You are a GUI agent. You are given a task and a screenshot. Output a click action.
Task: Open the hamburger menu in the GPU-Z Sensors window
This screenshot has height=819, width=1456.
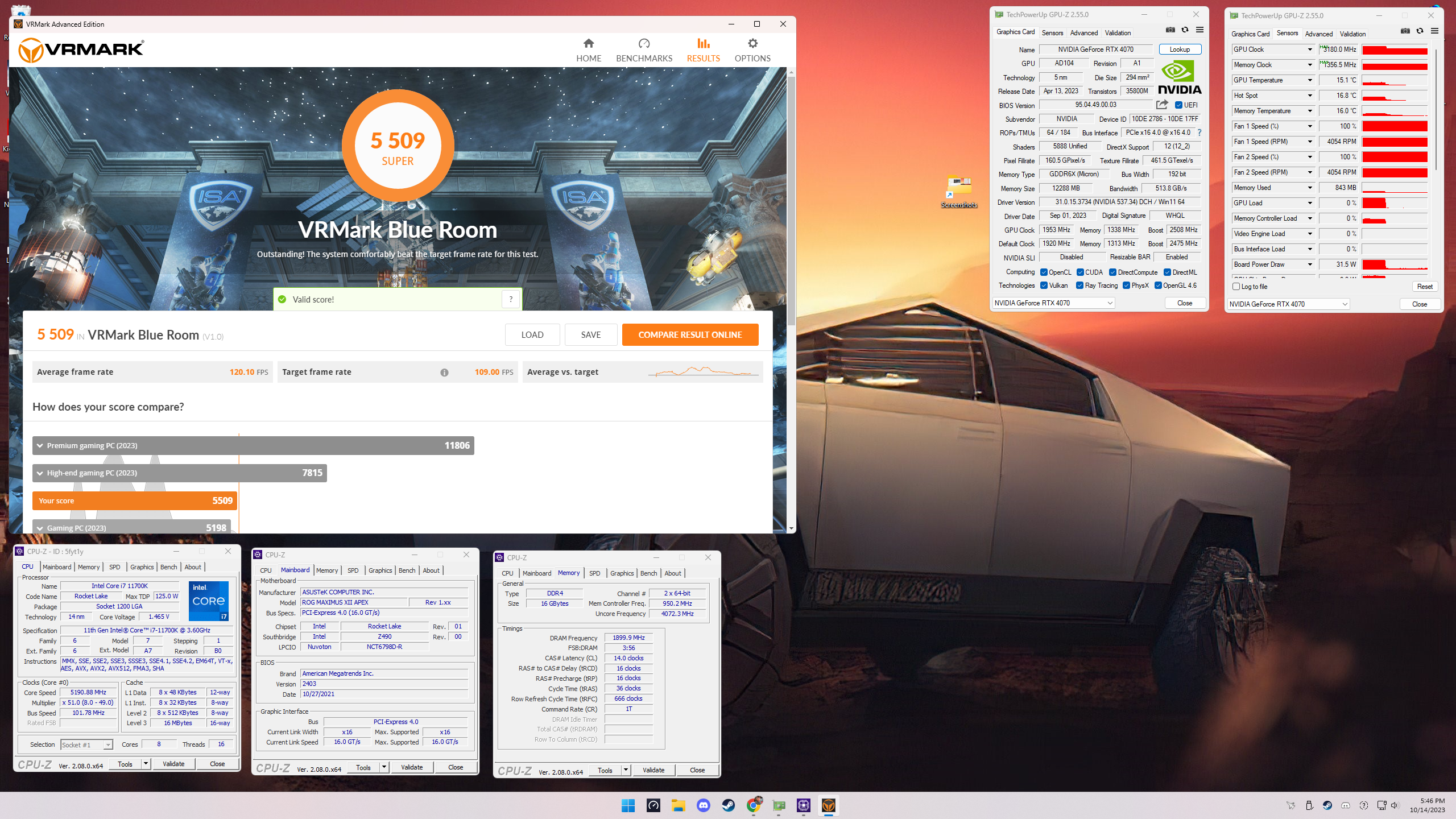[1434, 31]
